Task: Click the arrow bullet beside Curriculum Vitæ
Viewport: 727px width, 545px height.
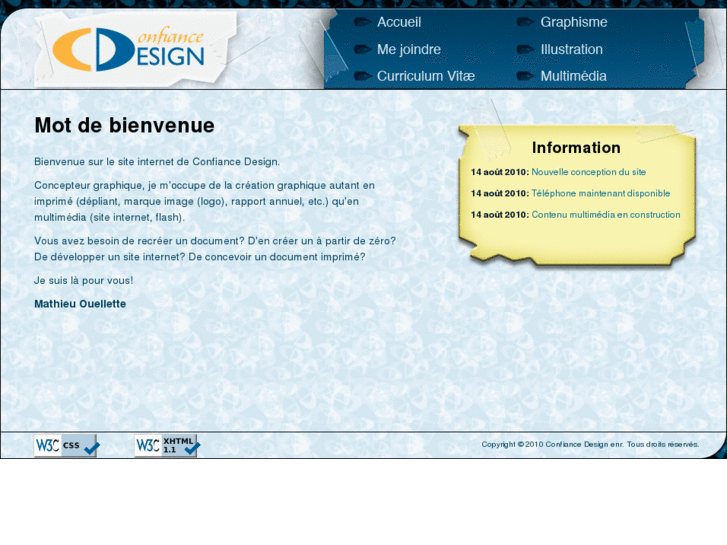Action: coord(363,76)
